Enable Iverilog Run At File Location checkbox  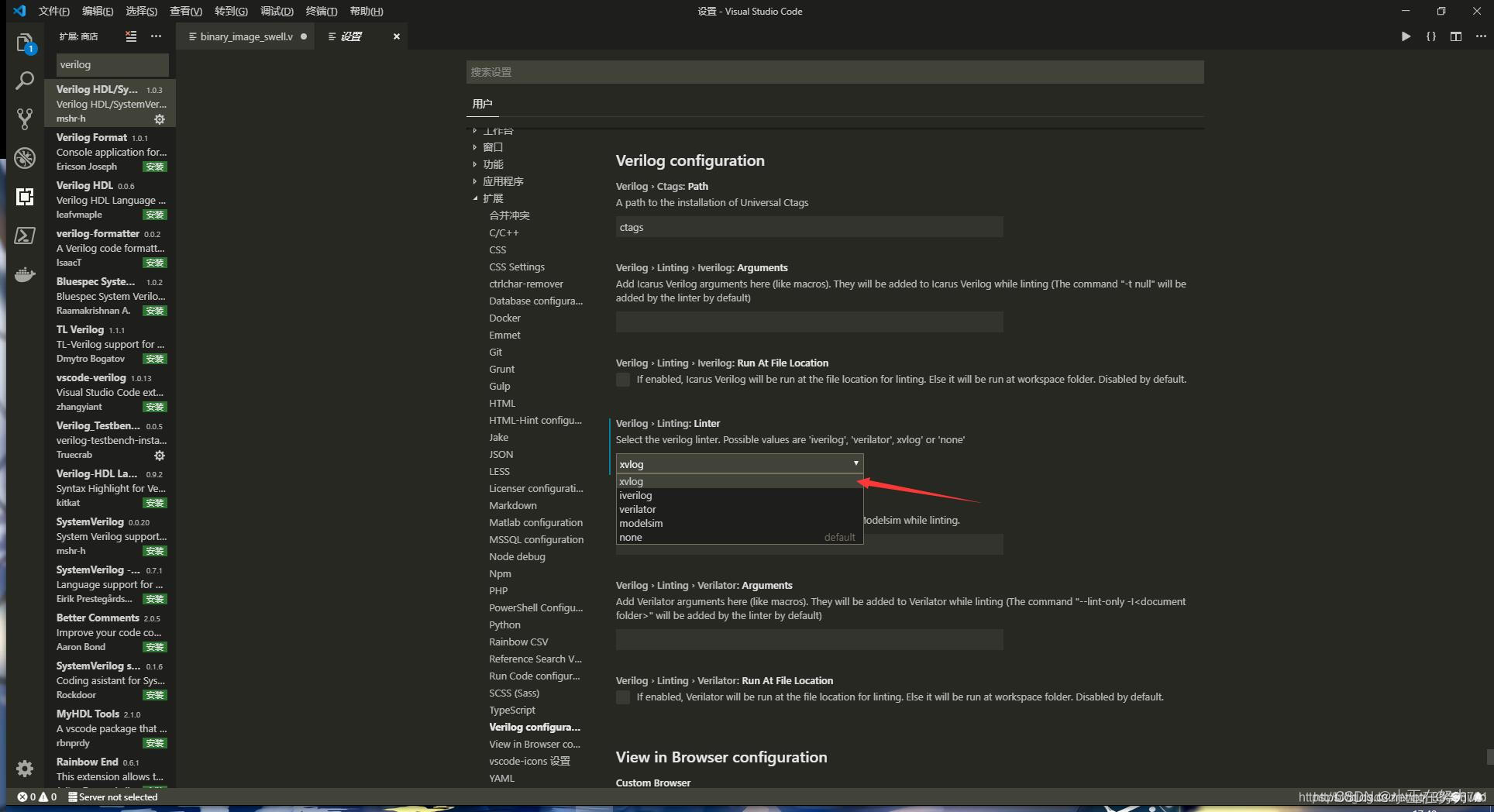coord(623,380)
